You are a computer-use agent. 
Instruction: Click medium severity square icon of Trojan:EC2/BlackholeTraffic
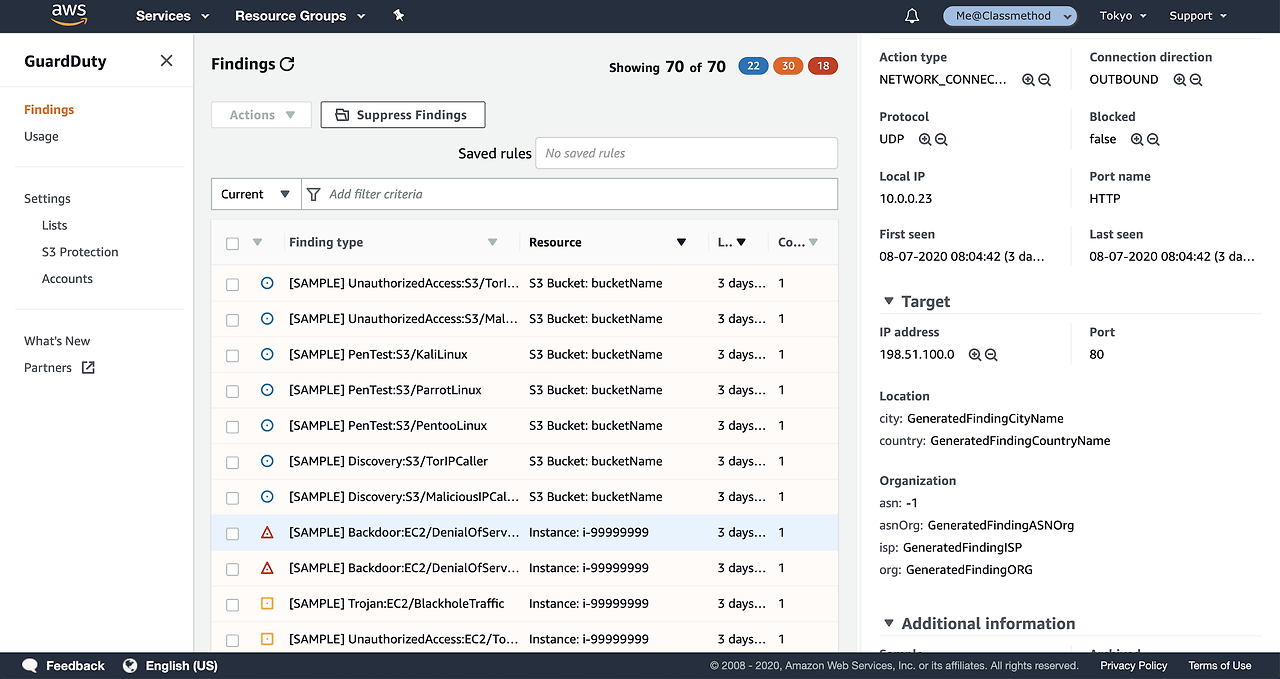267,604
